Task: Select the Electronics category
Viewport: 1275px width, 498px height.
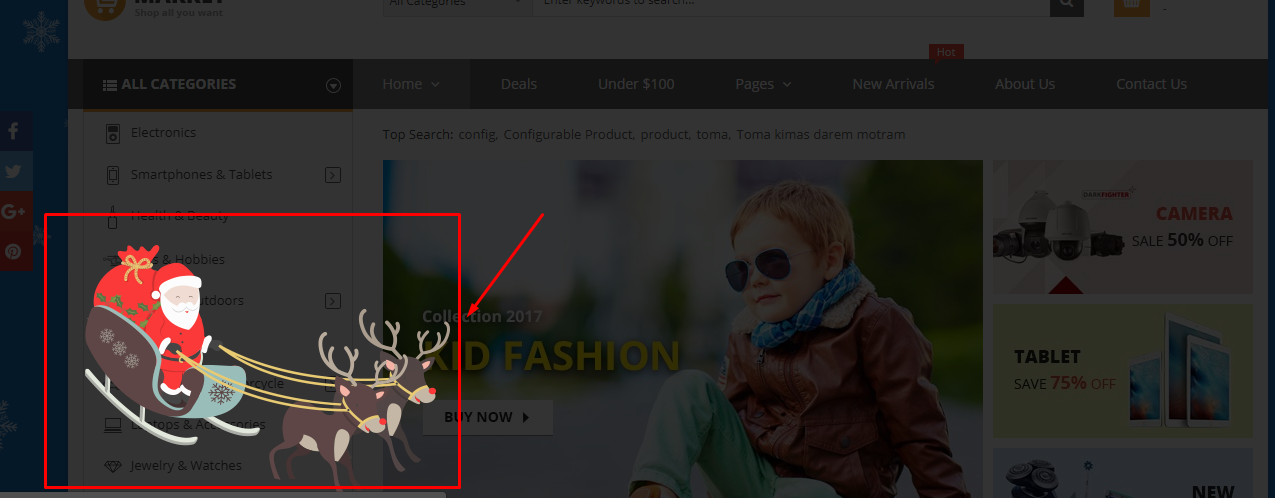Action: point(163,133)
